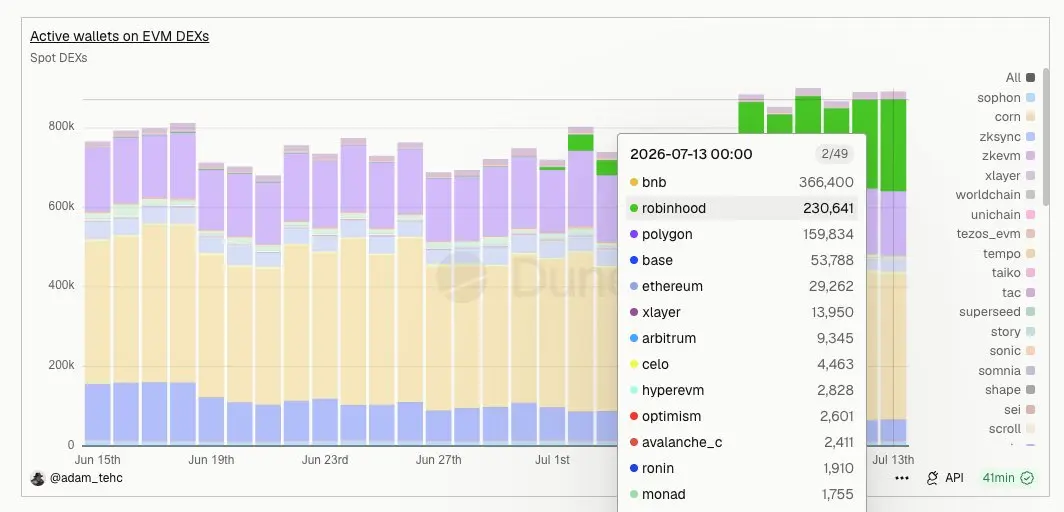Toggle the zksync legend series
1064x512 pixels.
tap(1007, 136)
